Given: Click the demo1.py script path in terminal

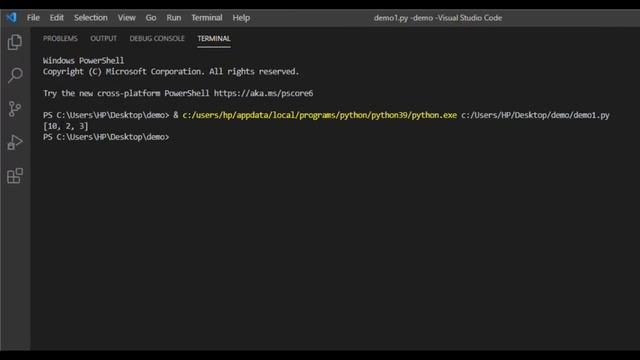Looking at the screenshot, I should 535,115.
